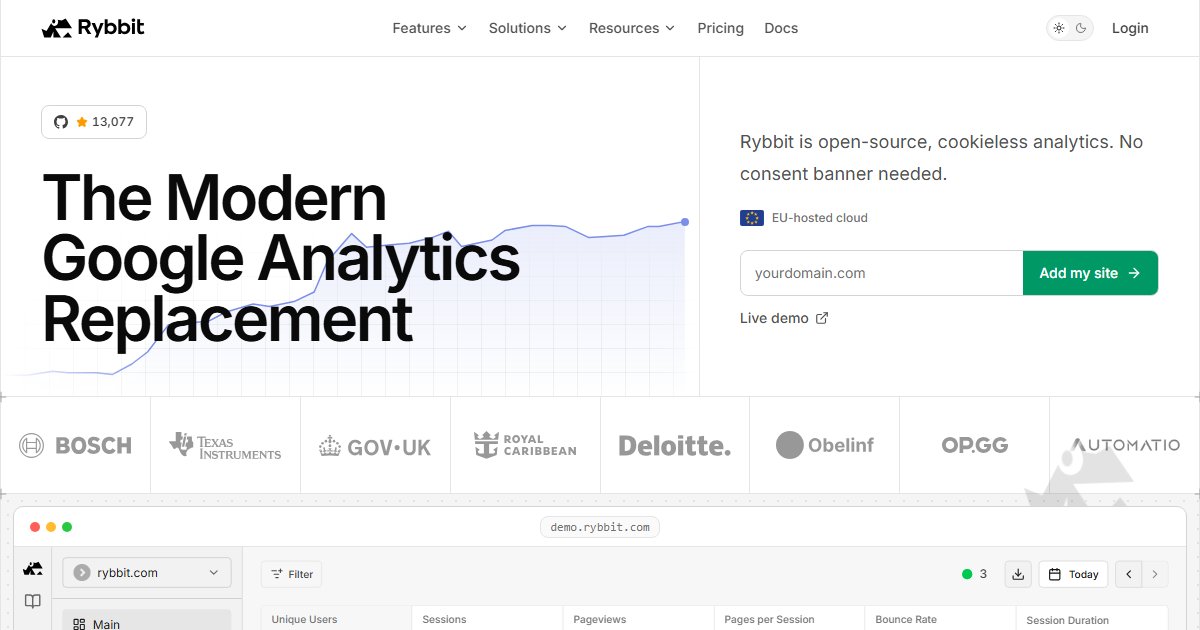This screenshot has height=630, width=1200.
Task: Open GitHub stars badge showing 13,077
Action: point(94,122)
